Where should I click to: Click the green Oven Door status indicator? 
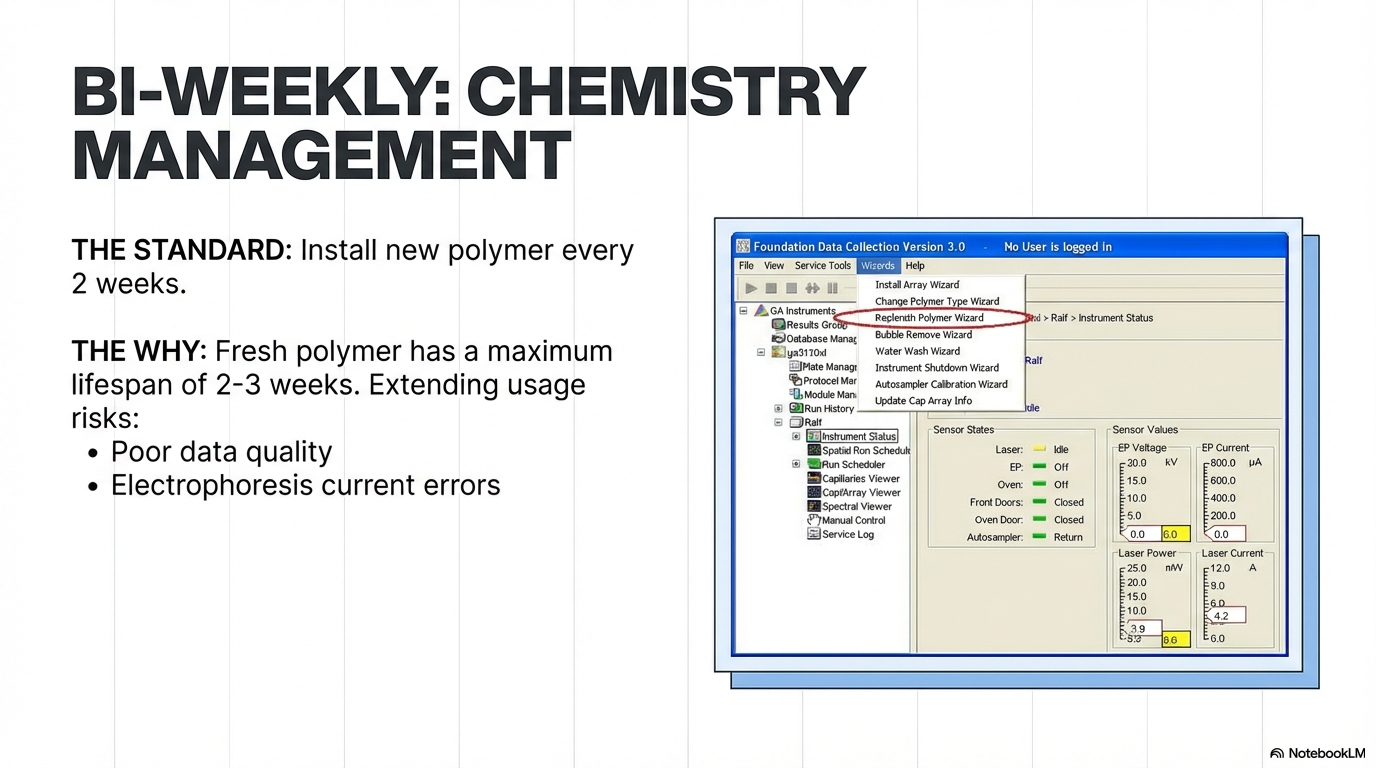coord(1039,520)
